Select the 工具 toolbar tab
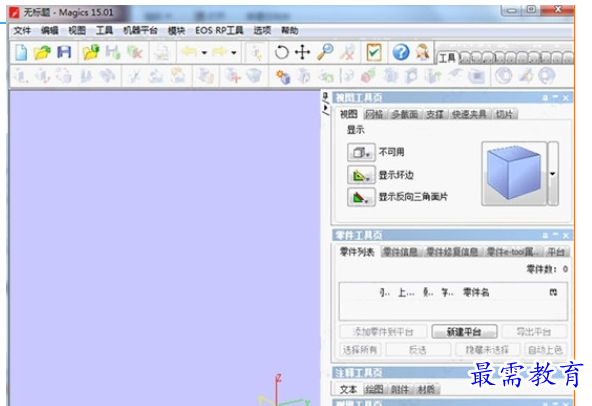 [x=447, y=58]
